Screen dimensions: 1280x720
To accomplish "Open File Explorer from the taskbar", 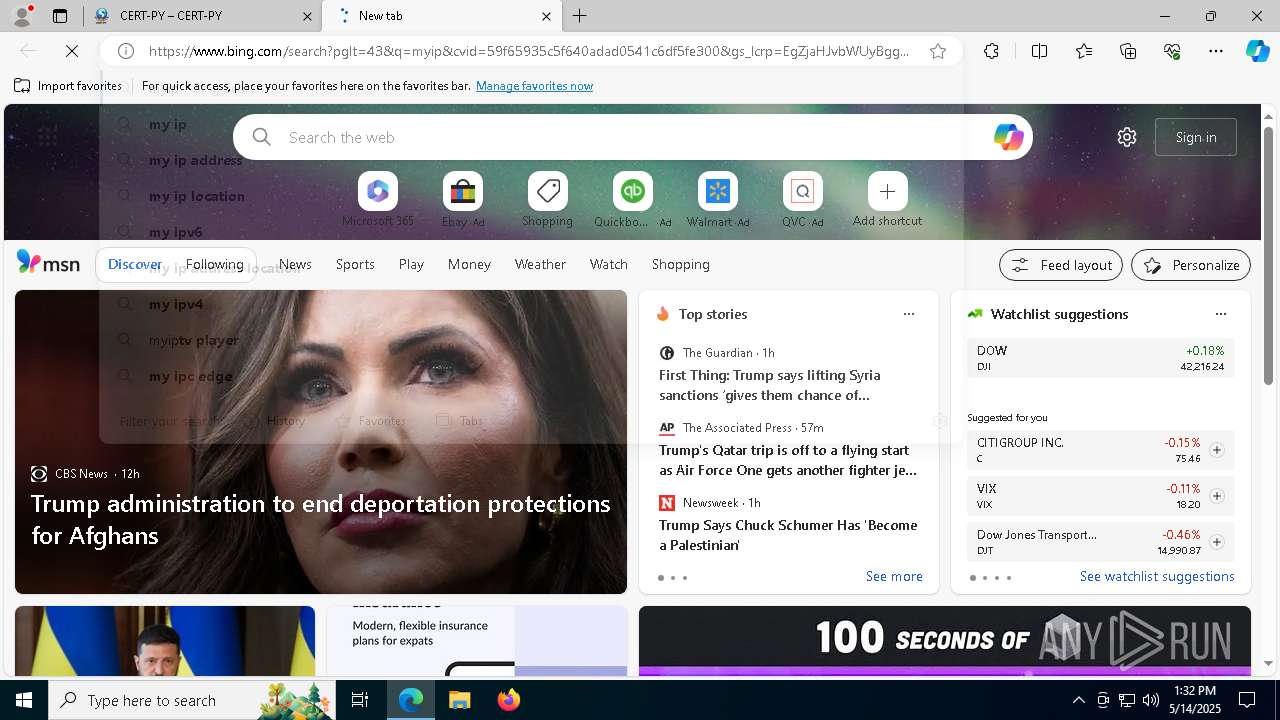I will tap(459, 700).
